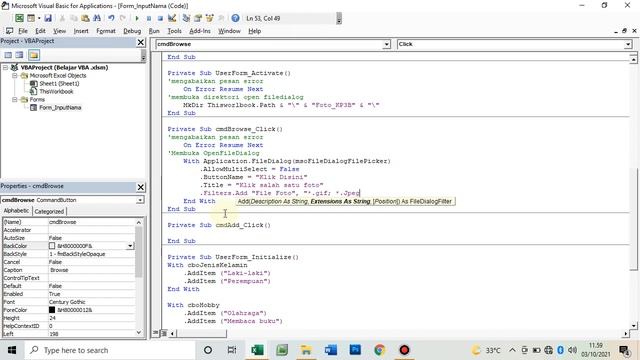This screenshot has width=640, height=360.
Task: Click the Break pause icon
Action: (x=149, y=18)
